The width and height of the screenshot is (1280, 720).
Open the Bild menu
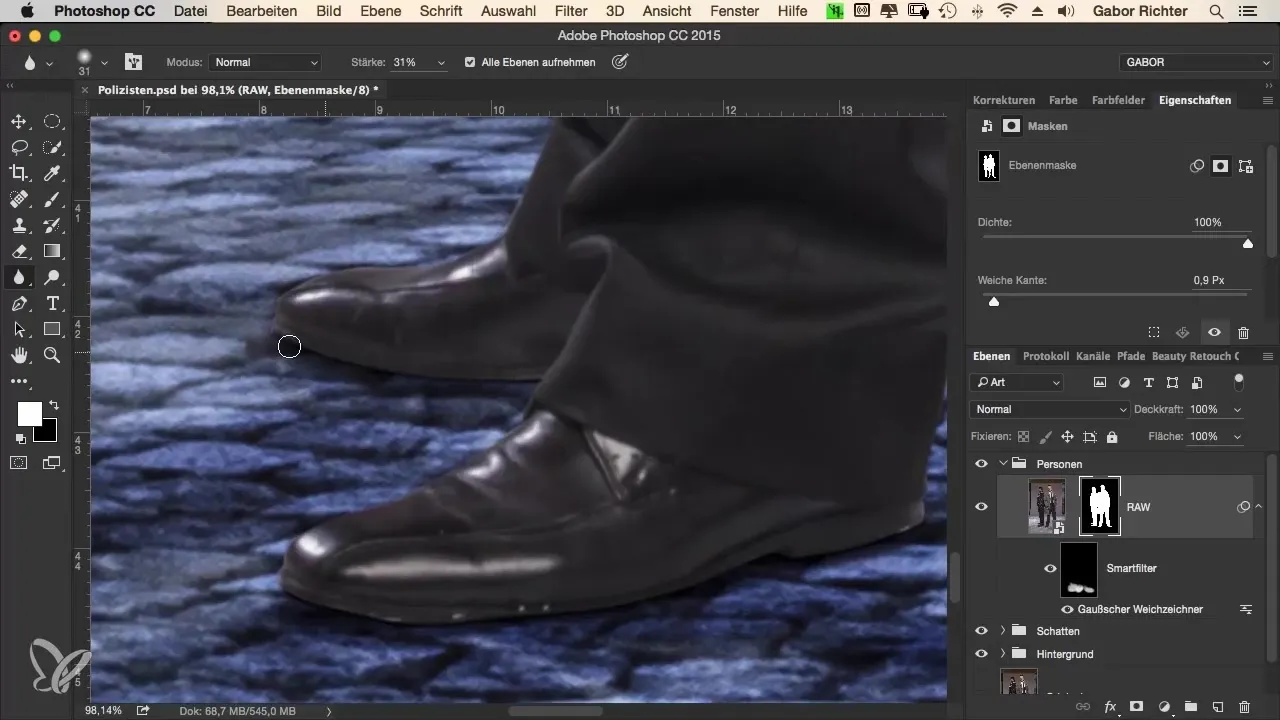328,12
